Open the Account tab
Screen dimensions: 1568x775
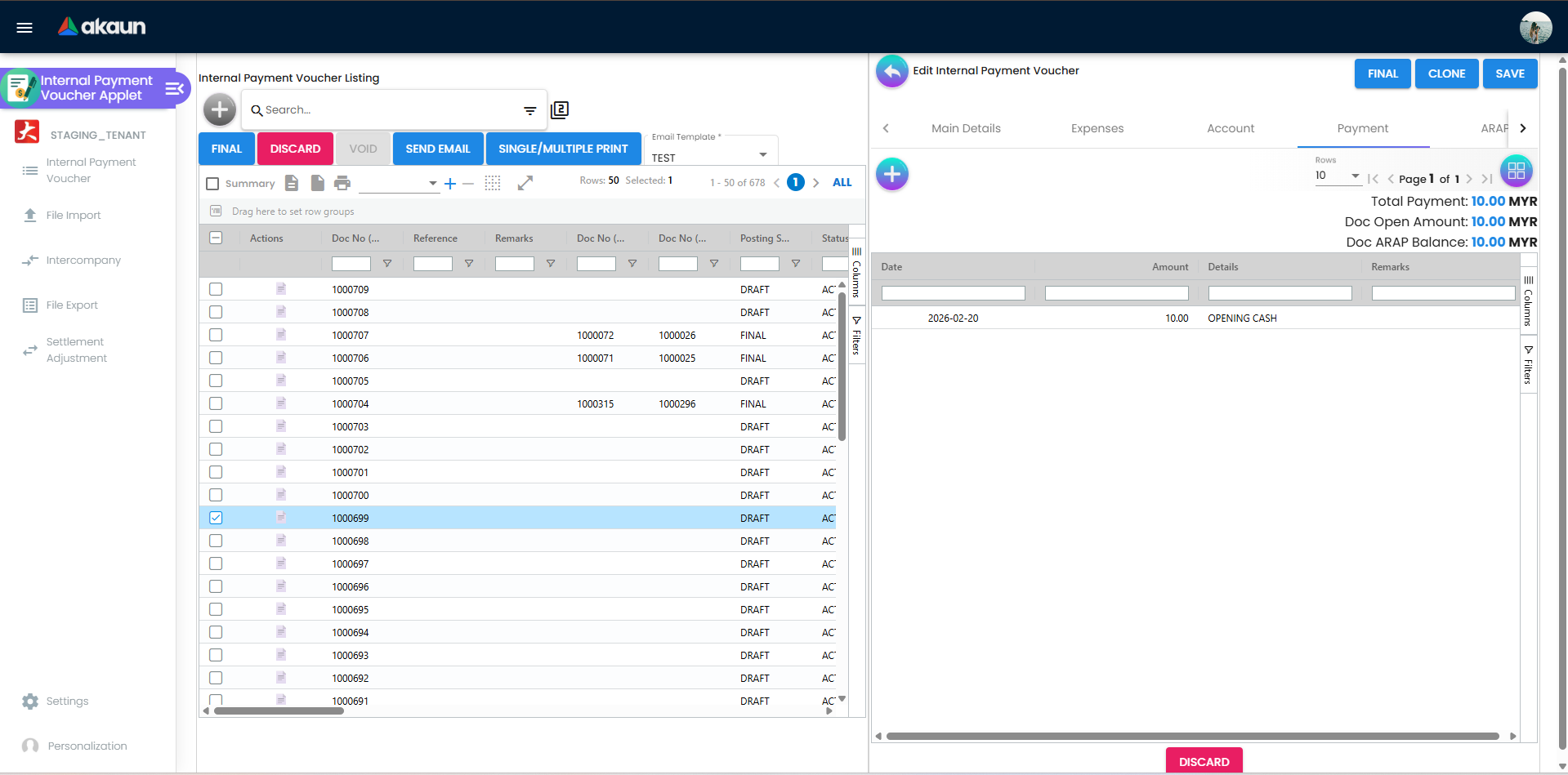point(1230,128)
